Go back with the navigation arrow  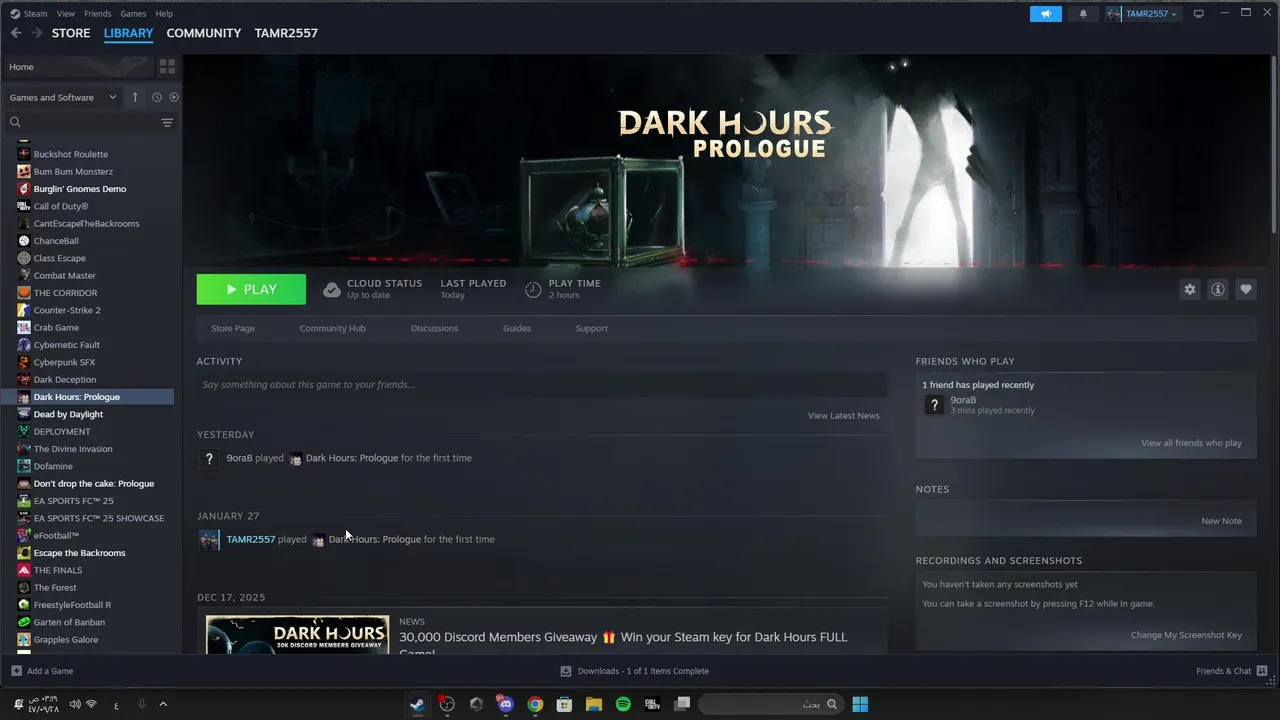[15, 33]
